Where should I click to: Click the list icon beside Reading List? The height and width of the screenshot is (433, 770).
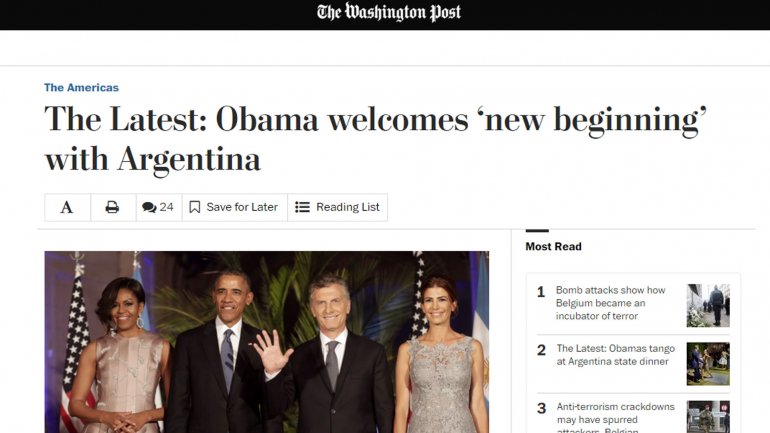(302, 207)
